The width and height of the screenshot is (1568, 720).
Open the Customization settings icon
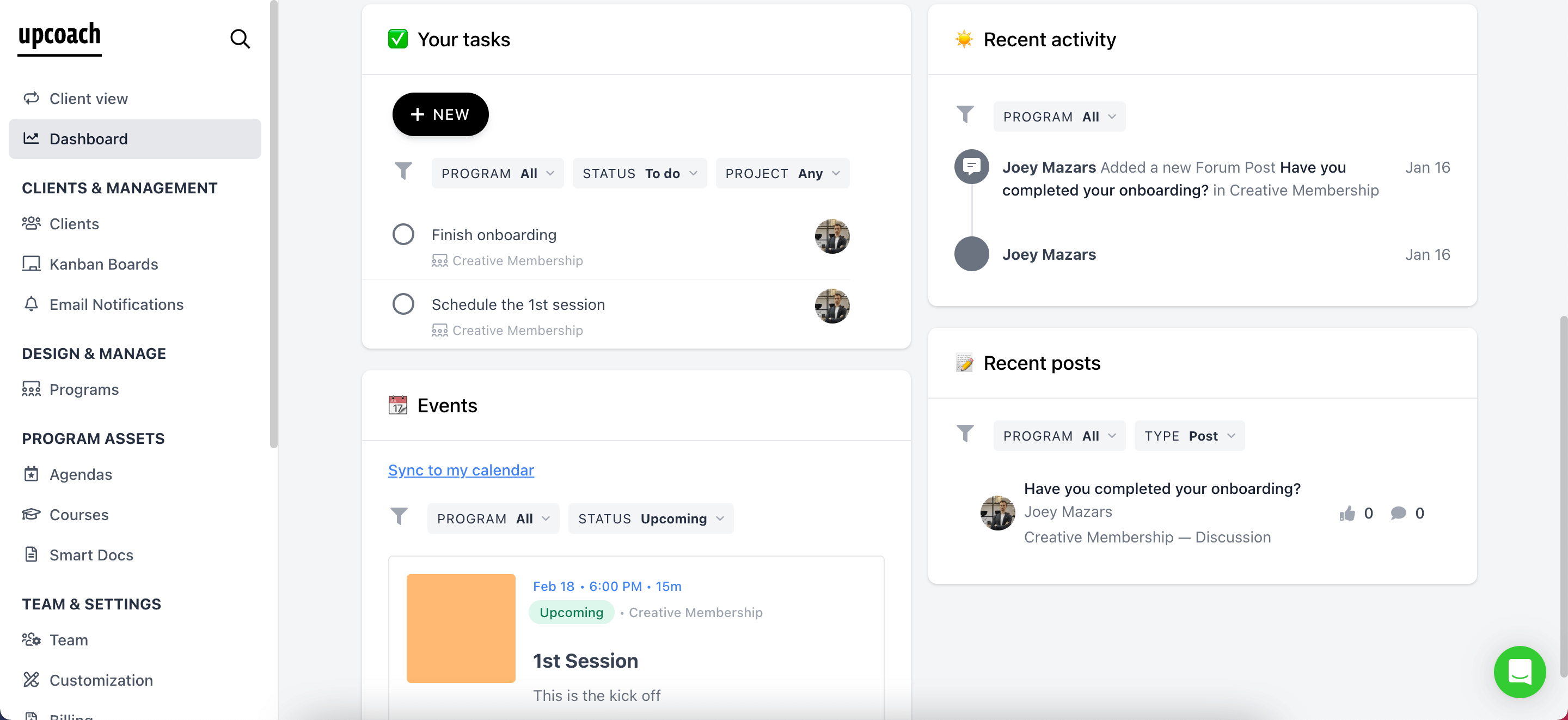[32, 680]
